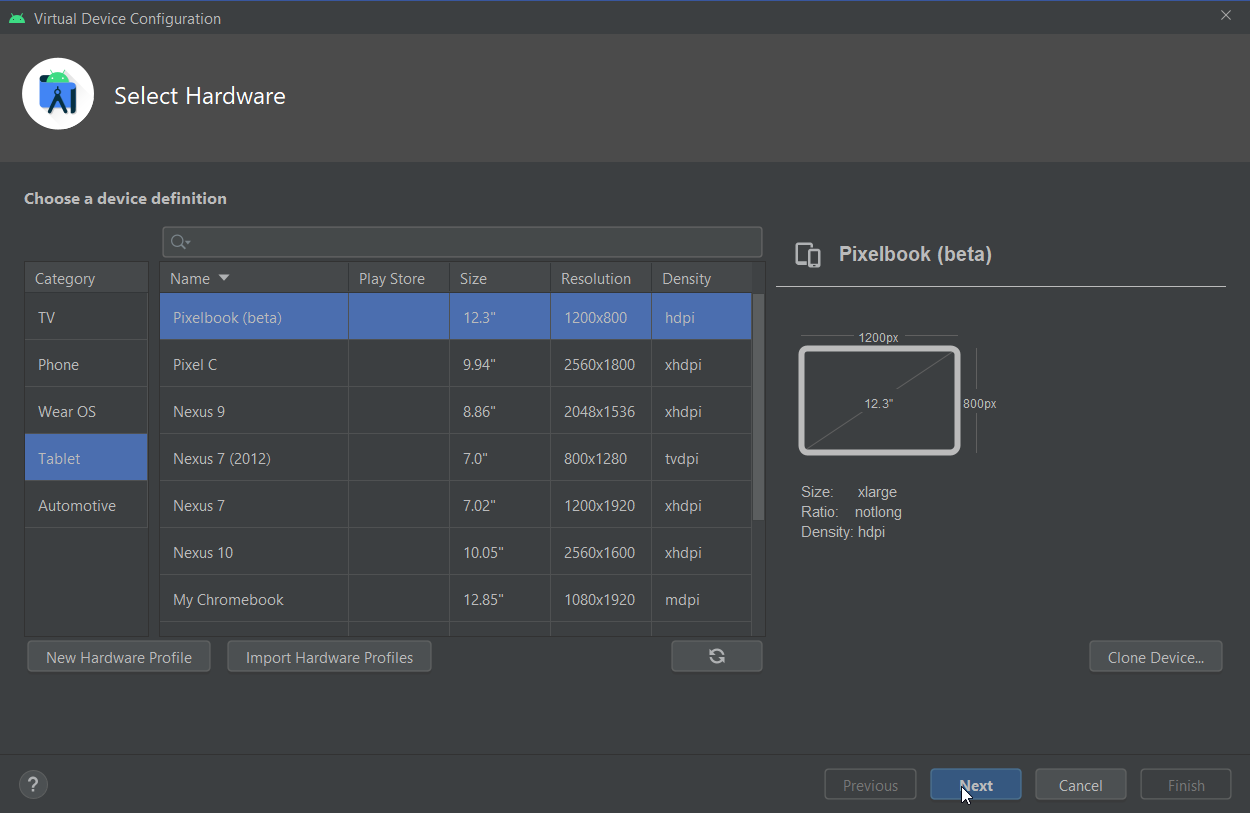Click the Density column header
The height and width of the screenshot is (813, 1250).
tap(702, 278)
